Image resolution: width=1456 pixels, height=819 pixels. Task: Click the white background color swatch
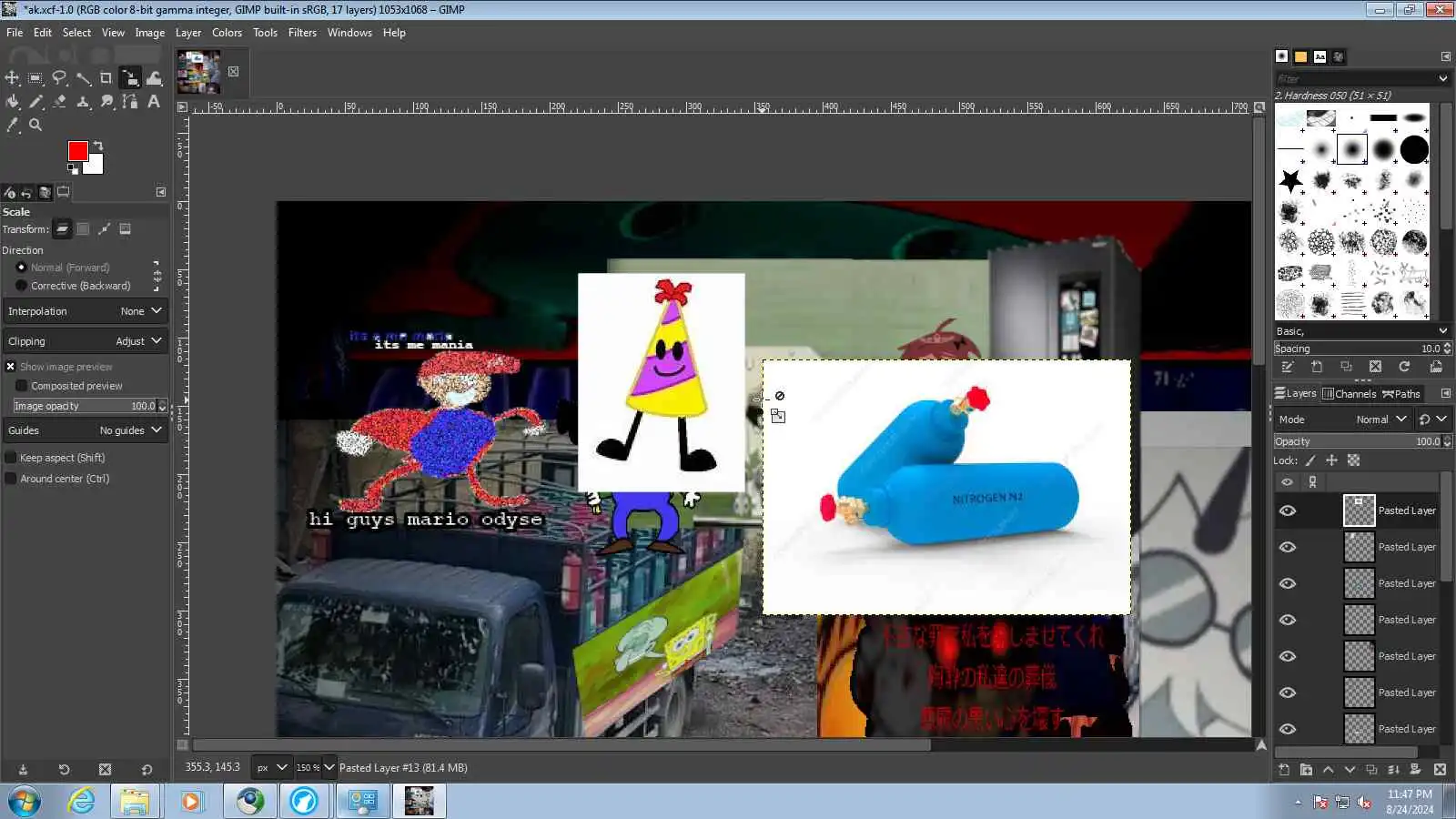96,166
